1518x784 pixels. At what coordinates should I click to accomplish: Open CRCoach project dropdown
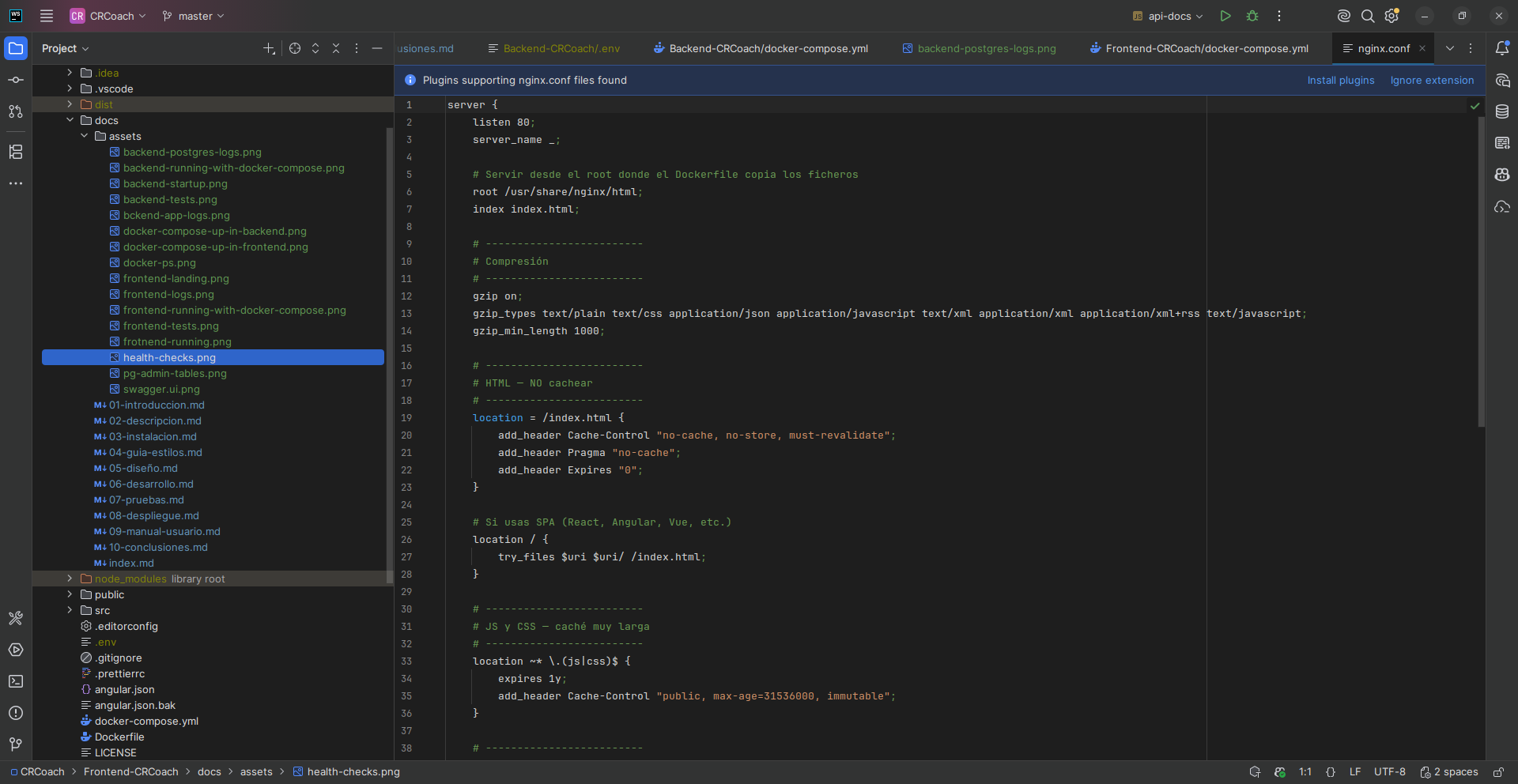(x=108, y=16)
